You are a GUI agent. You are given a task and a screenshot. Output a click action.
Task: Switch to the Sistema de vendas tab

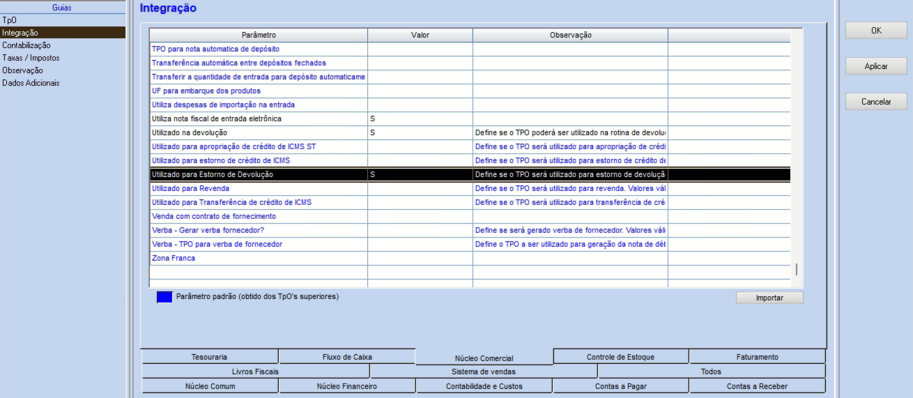483,371
